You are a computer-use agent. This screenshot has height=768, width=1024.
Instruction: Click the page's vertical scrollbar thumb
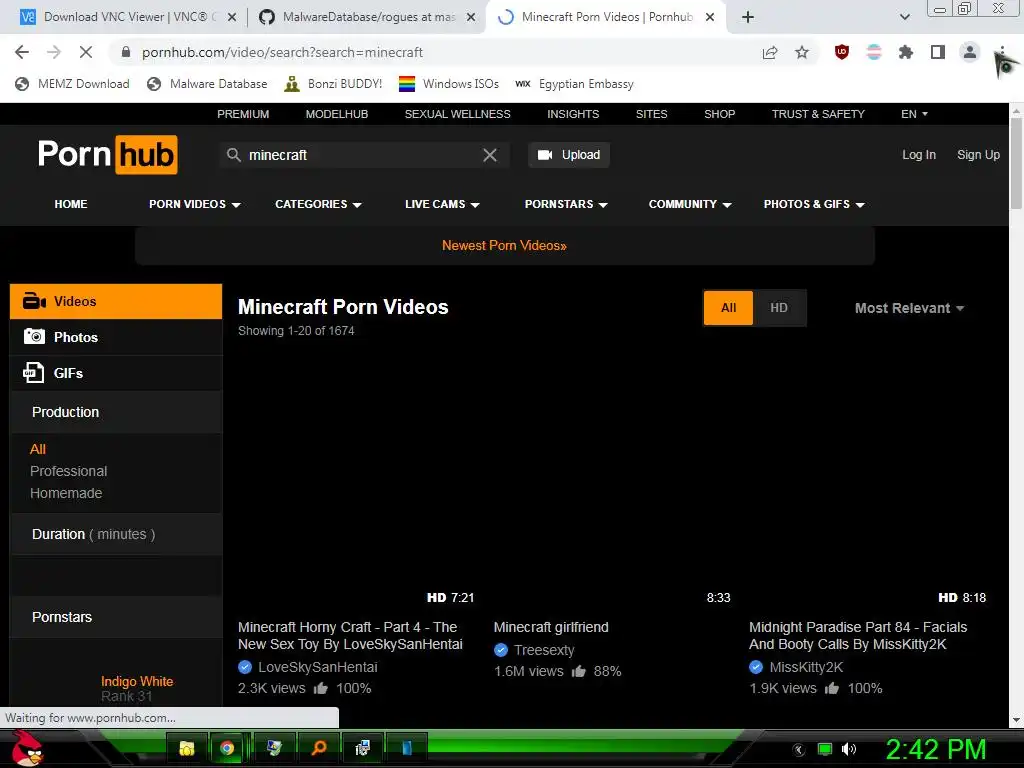(1016, 163)
